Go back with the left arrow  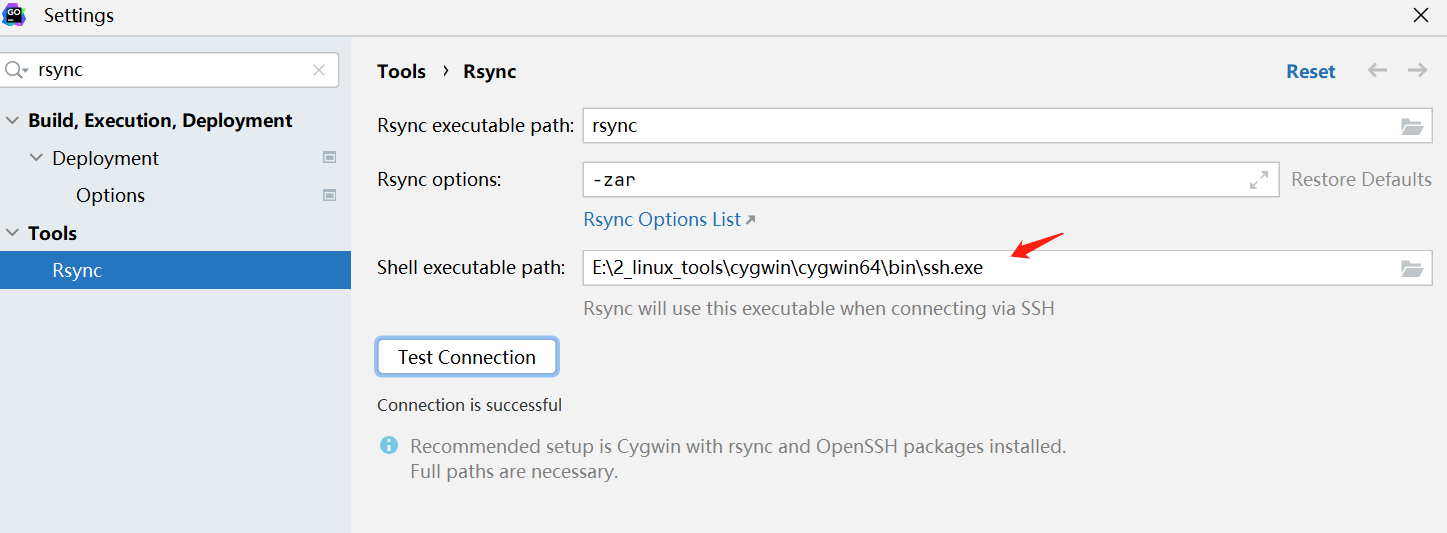(x=1377, y=70)
